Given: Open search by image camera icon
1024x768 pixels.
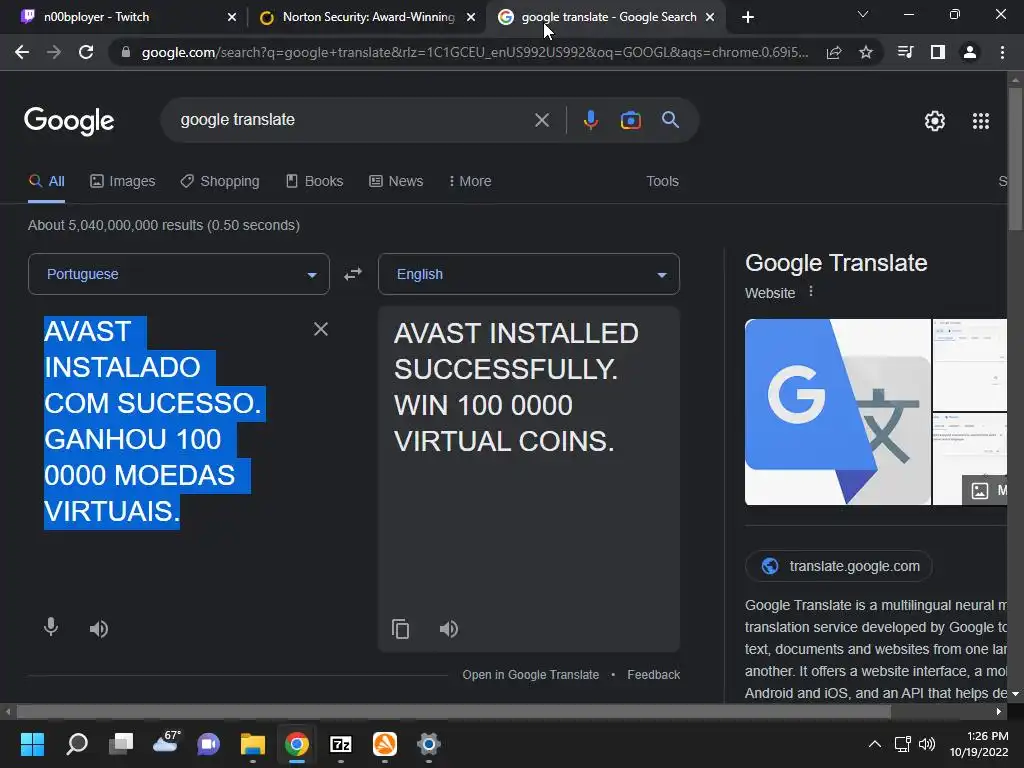Looking at the screenshot, I should click(x=630, y=120).
